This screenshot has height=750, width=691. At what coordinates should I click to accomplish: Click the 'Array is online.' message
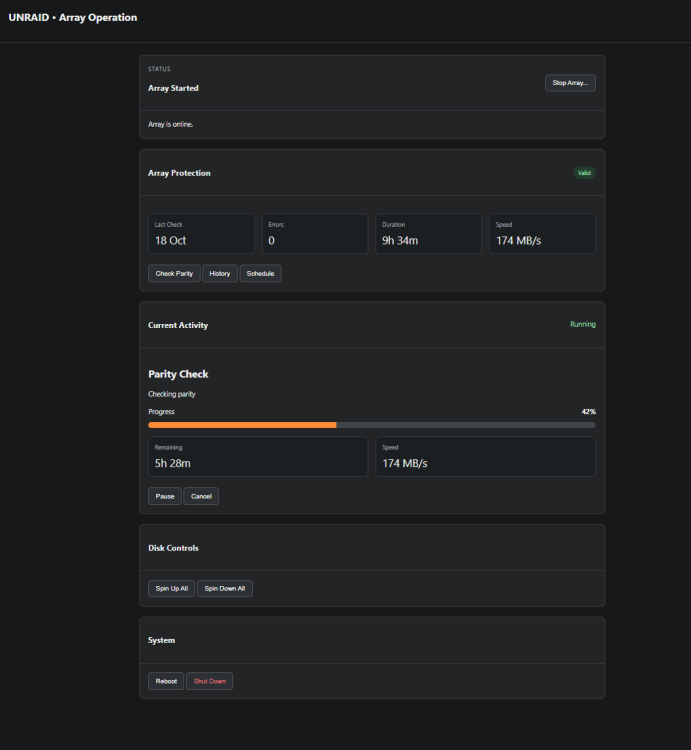pyautogui.click(x=171, y=124)
